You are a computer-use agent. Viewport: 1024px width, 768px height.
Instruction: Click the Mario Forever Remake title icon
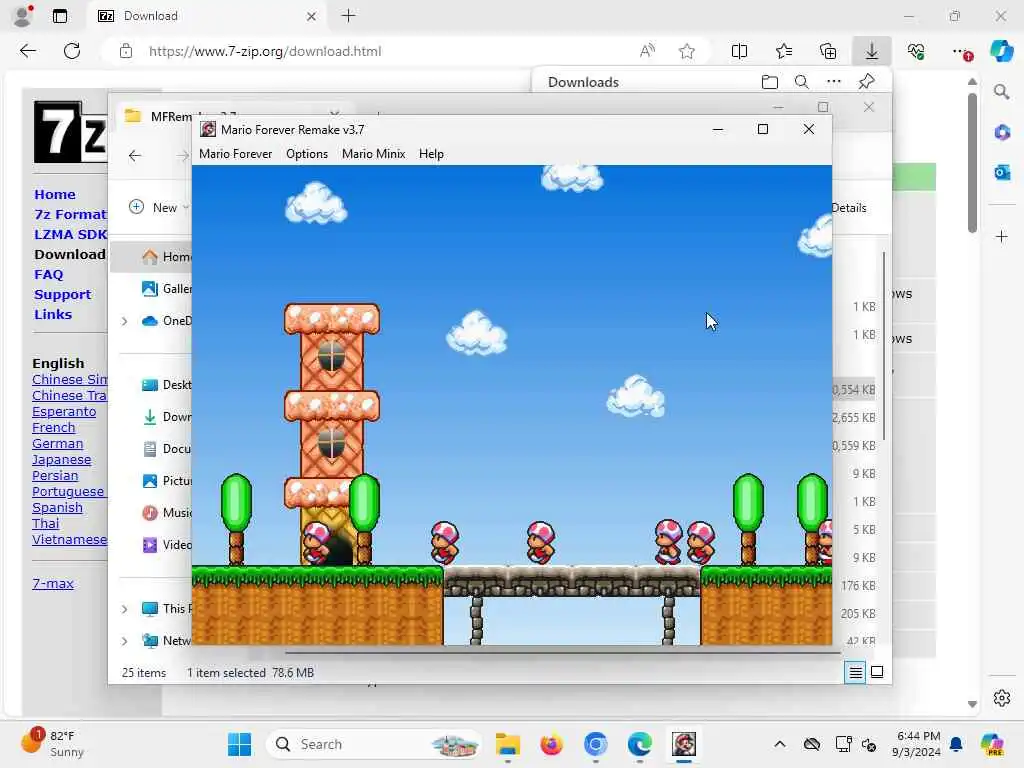pos(208,129)
